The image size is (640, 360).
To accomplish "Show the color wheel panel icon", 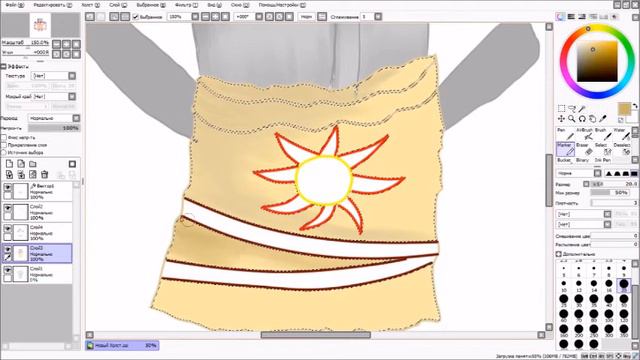I will 560,17.
